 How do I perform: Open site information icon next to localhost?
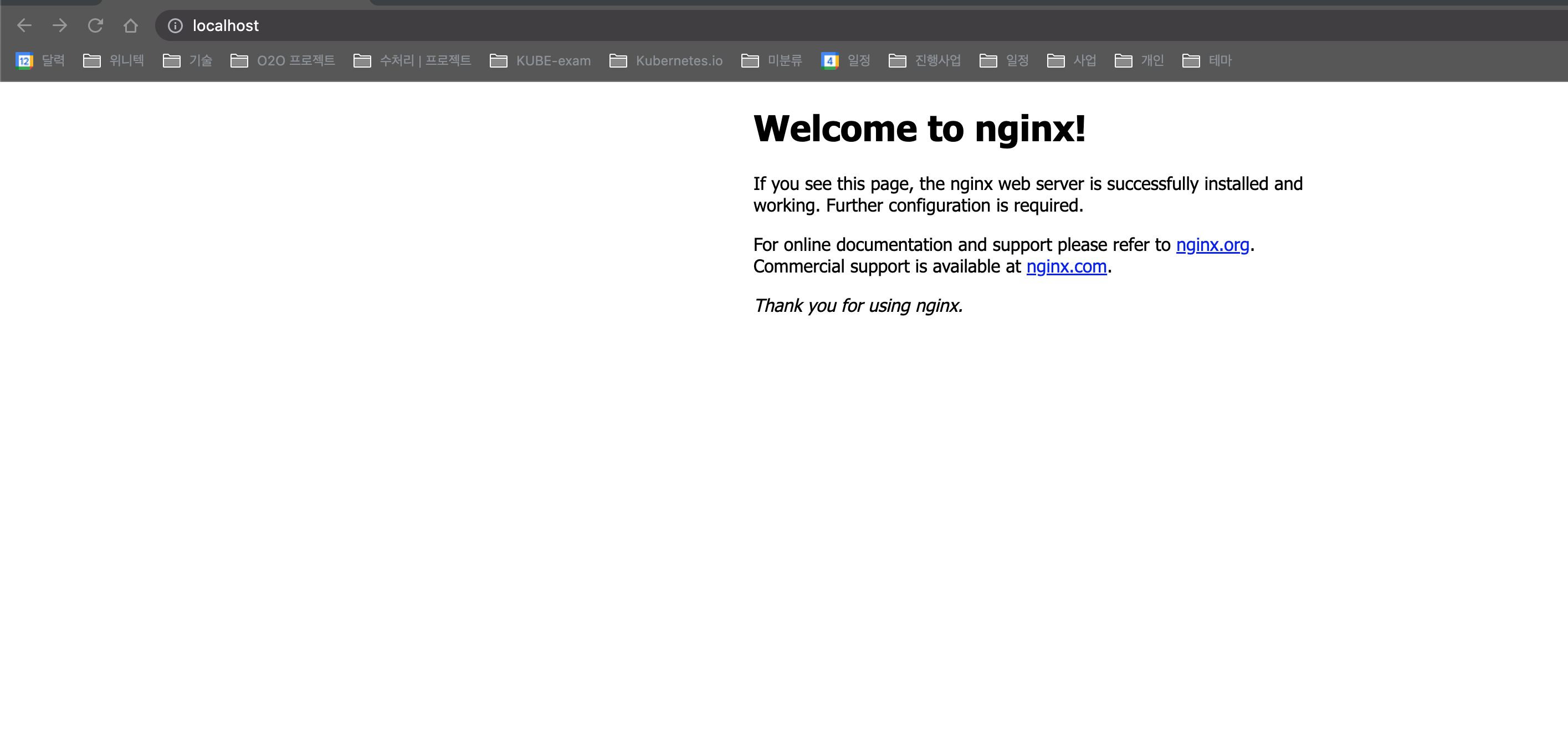pos(175,25)
